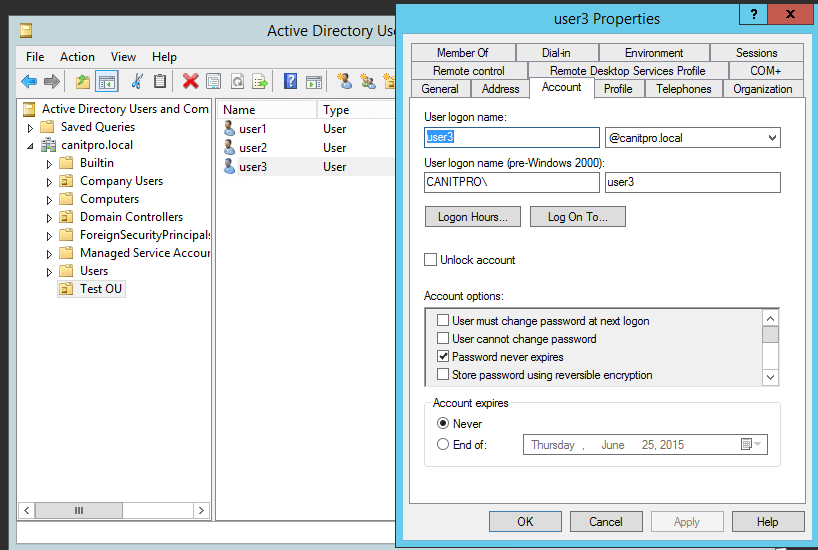Click Create new group icon
The image size is (818, 550).
point(368,81)
